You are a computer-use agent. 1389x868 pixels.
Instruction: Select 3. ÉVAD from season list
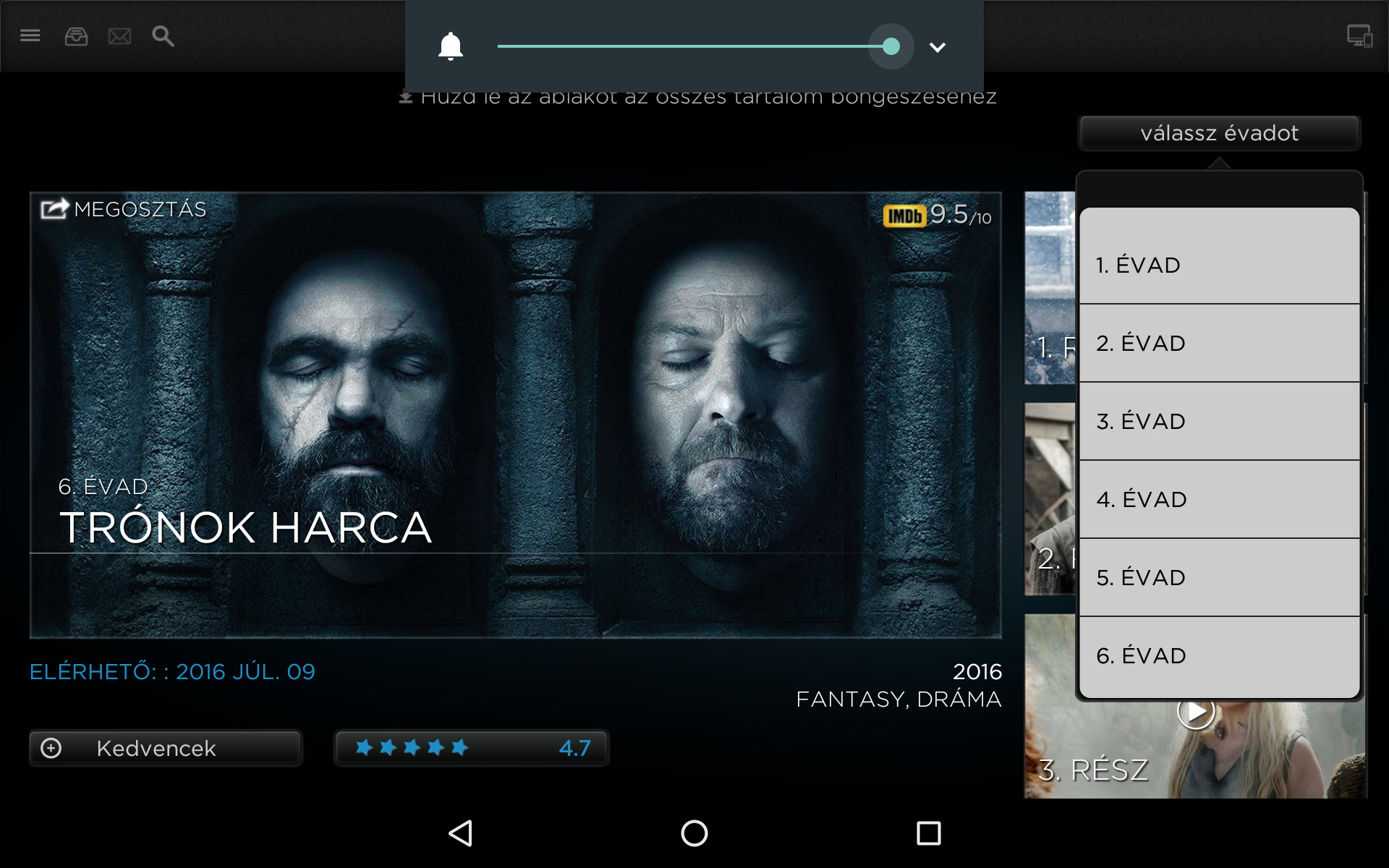coord(1219,421)
